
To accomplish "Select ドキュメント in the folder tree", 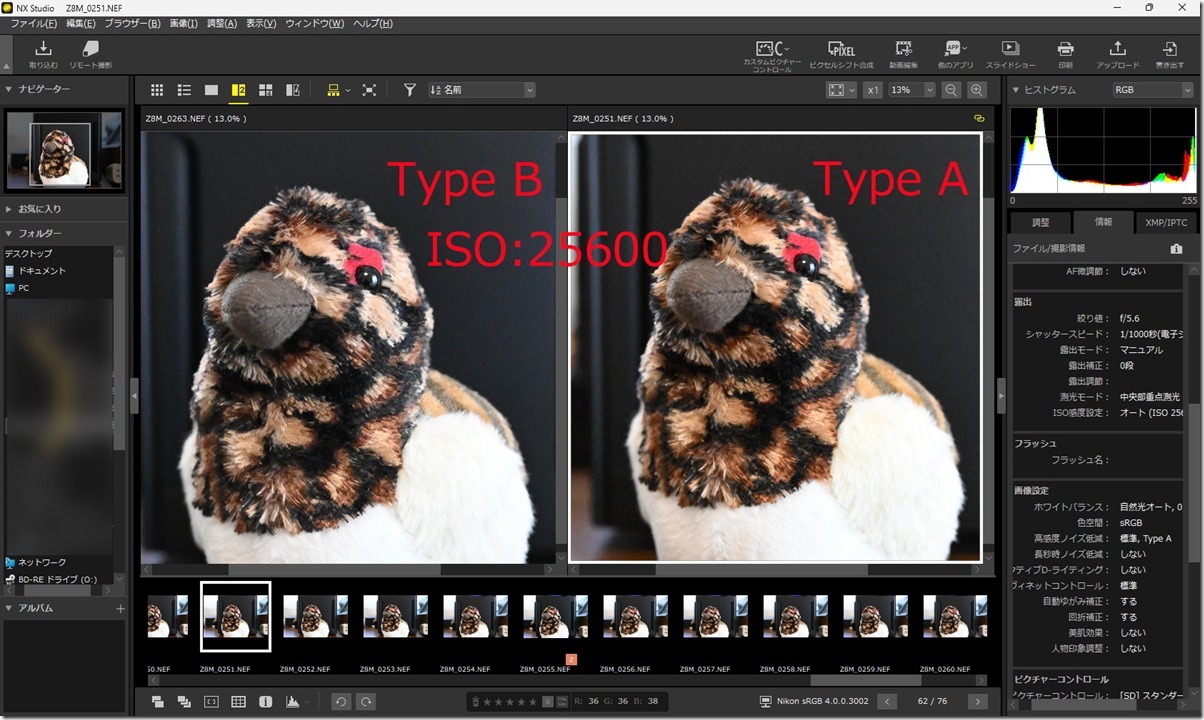I will pyautogui.click(x=35, y=271).
